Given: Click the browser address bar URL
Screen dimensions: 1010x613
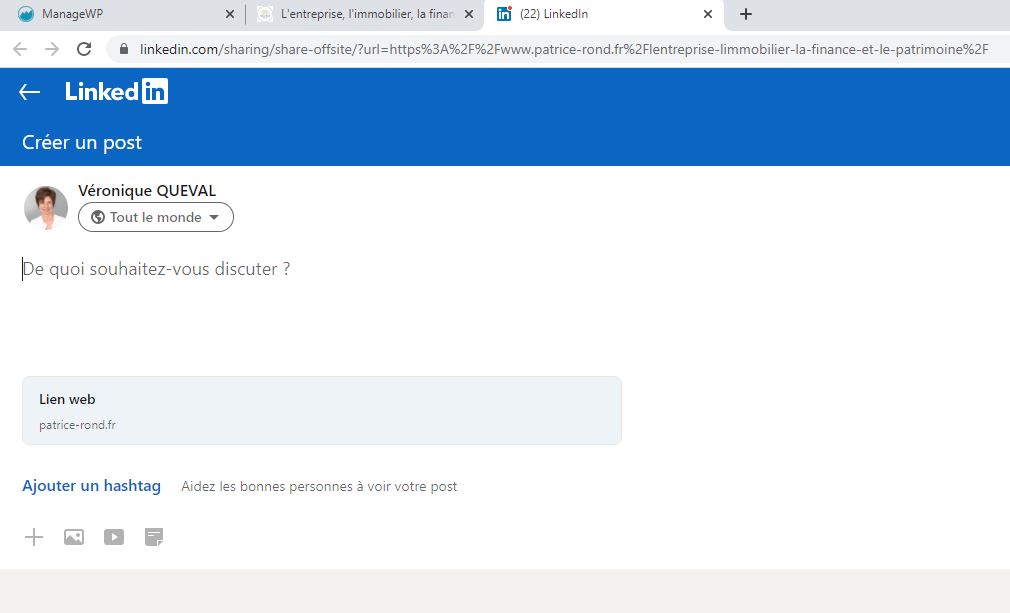Looking at the screenshot, I should tap(564, 49).
